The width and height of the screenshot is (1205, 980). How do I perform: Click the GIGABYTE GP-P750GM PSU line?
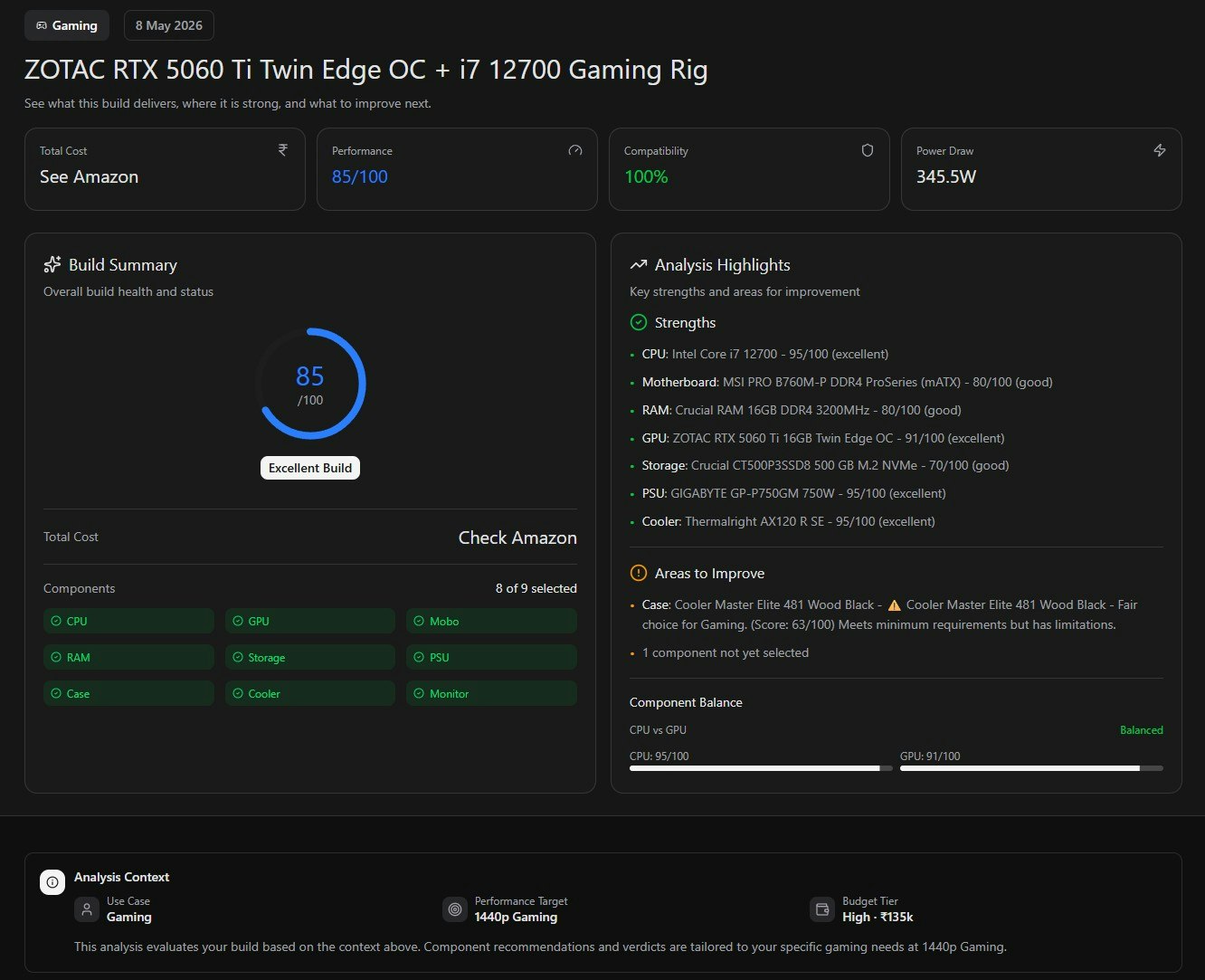[x=793, y=493]
